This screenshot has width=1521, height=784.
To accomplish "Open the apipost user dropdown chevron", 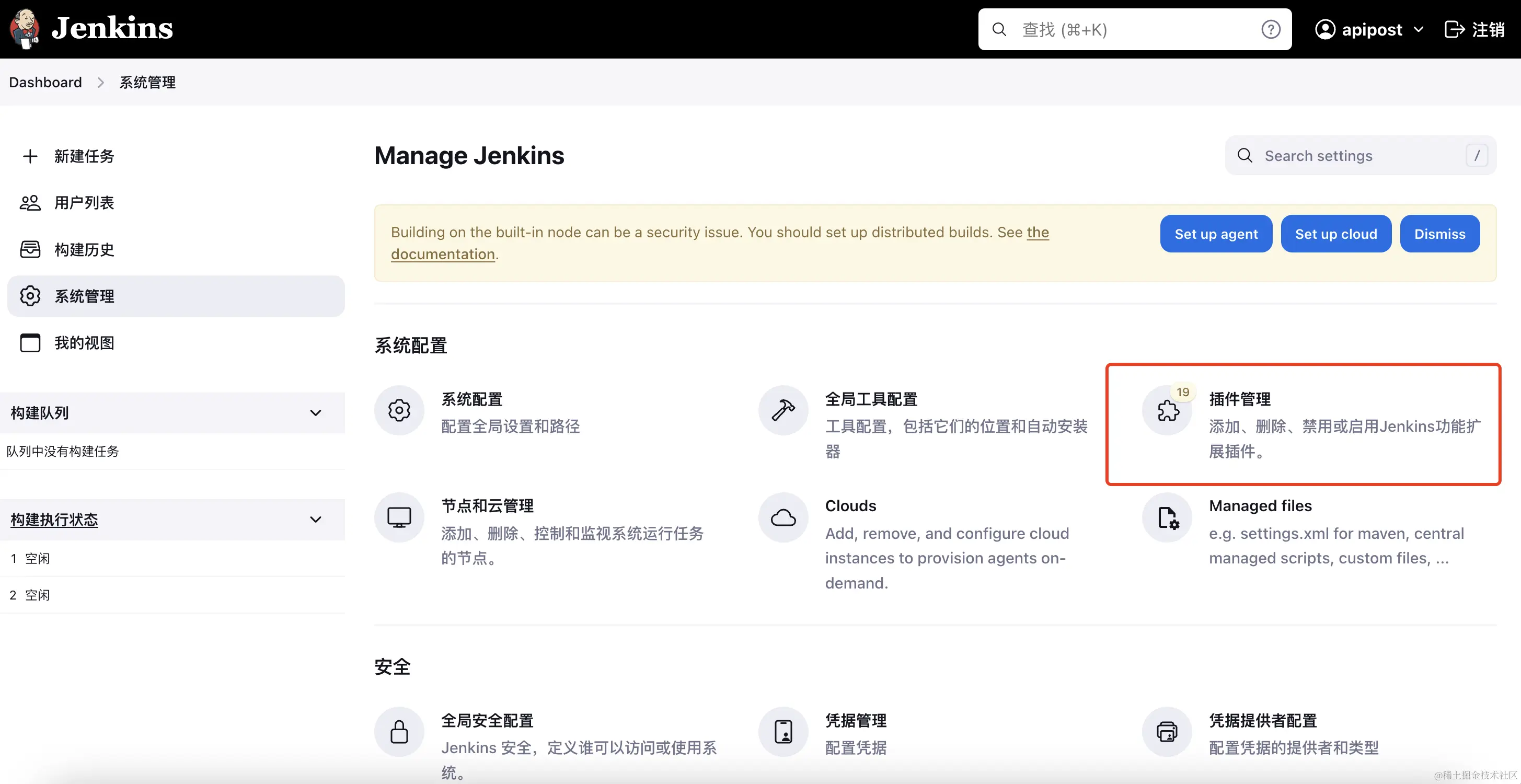I will [x=1418, y=29].
